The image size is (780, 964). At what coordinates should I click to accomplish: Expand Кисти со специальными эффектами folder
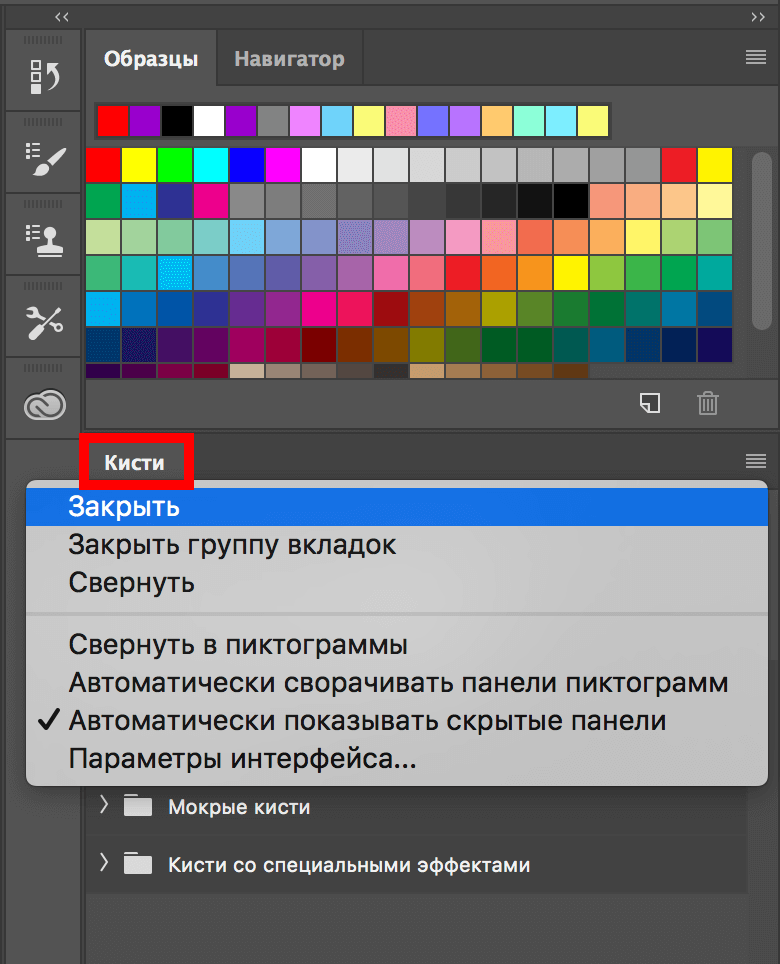coord(104,862)
